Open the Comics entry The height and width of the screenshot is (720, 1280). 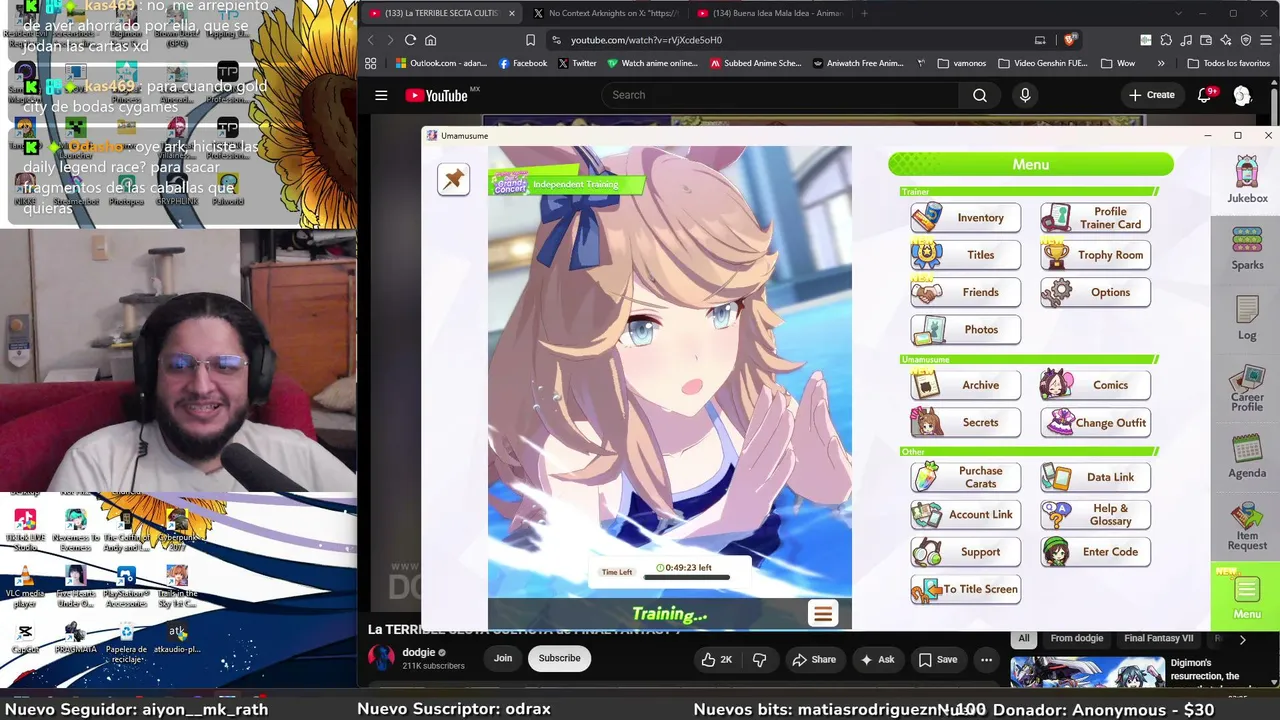[1095, 385]
